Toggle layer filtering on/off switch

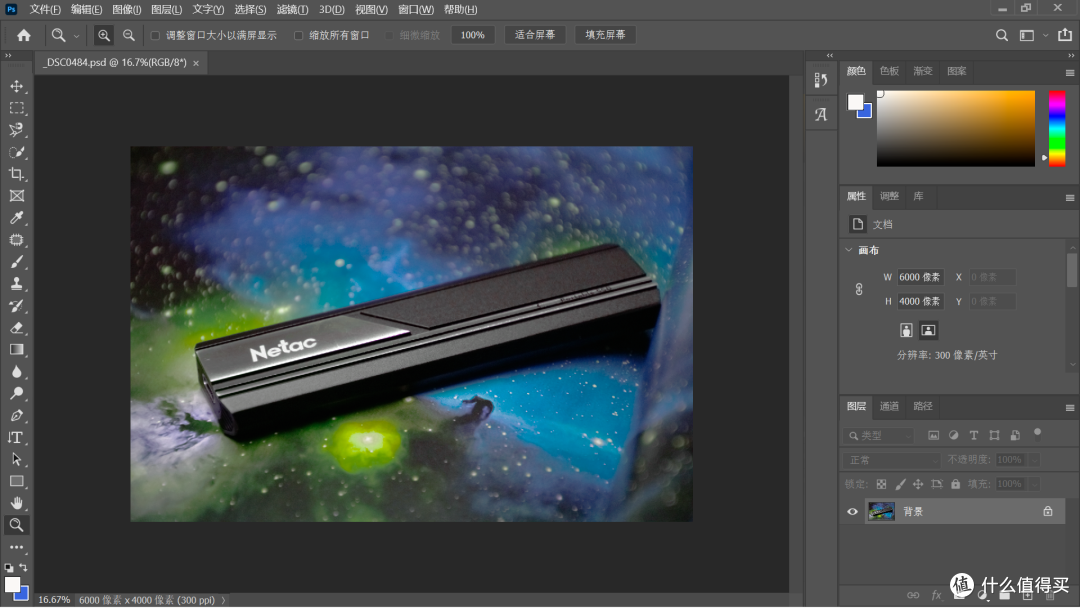(1037, 433)
